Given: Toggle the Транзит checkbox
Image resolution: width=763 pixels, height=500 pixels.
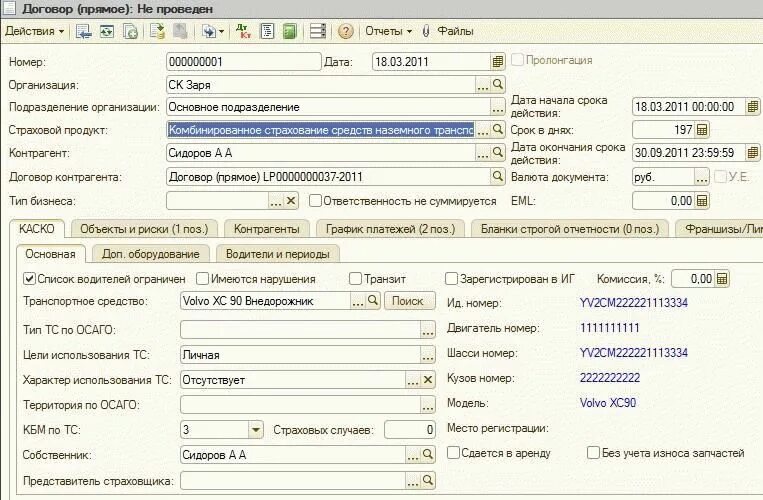Looking at the screenshot, I should point(356,279).
